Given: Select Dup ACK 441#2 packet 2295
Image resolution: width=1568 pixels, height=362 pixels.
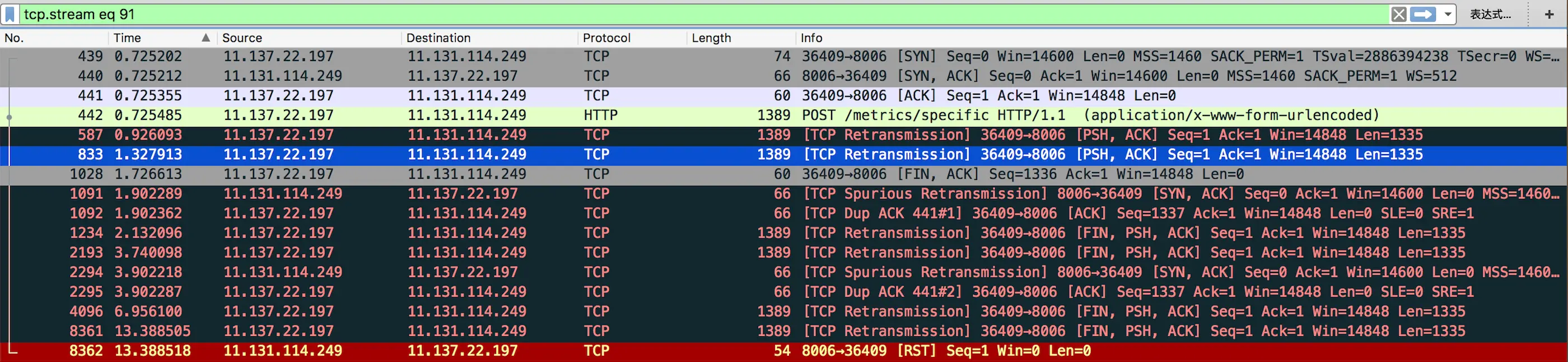Looking at the screenshot, I should 784,292.
